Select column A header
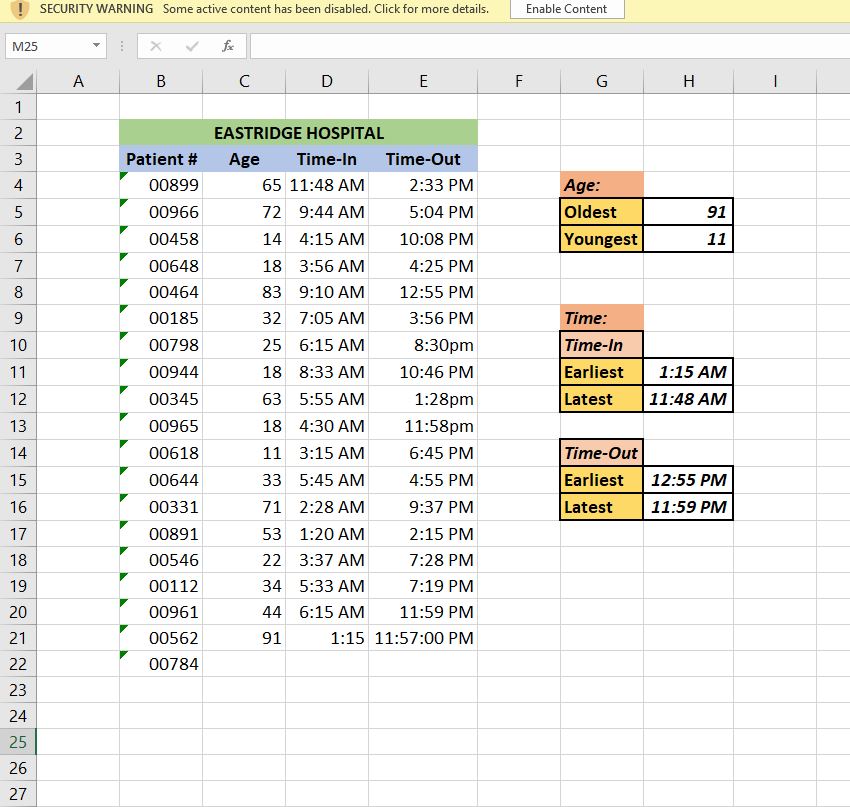 (78, 81)
